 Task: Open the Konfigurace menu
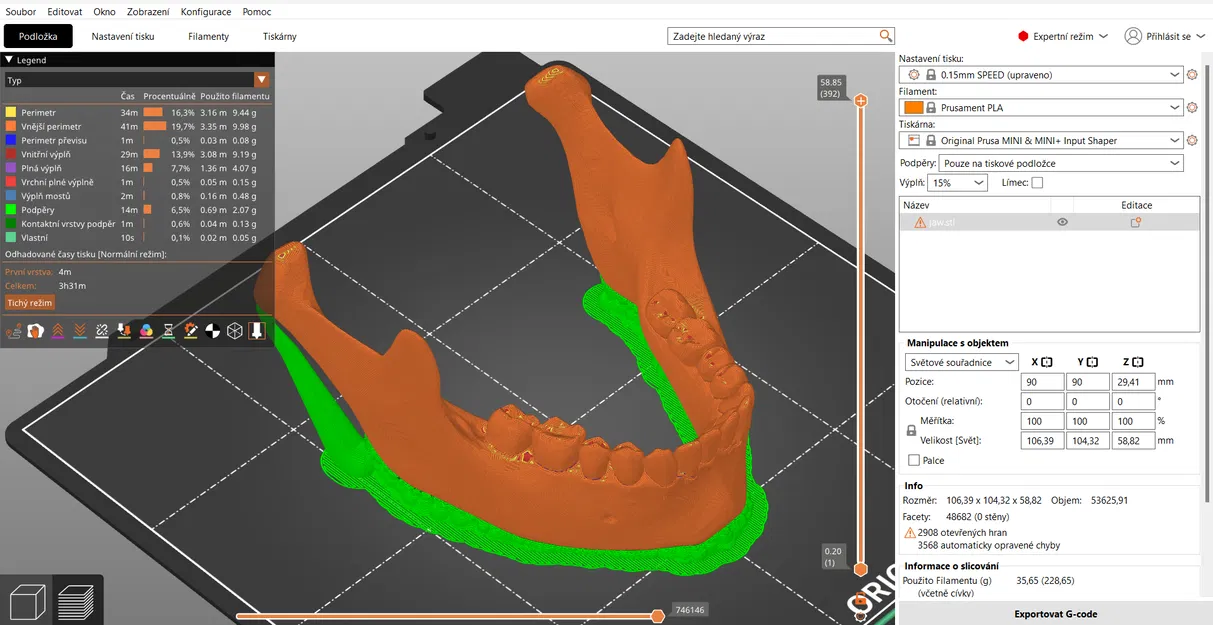click(x=206, y=11)
